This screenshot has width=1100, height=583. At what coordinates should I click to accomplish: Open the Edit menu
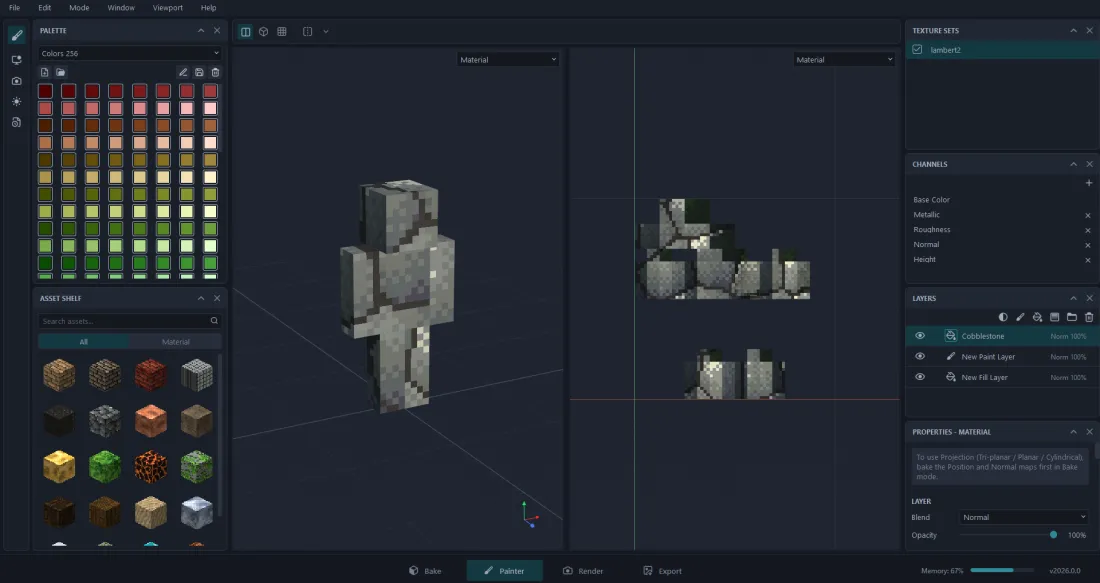[x=44, y=8]
